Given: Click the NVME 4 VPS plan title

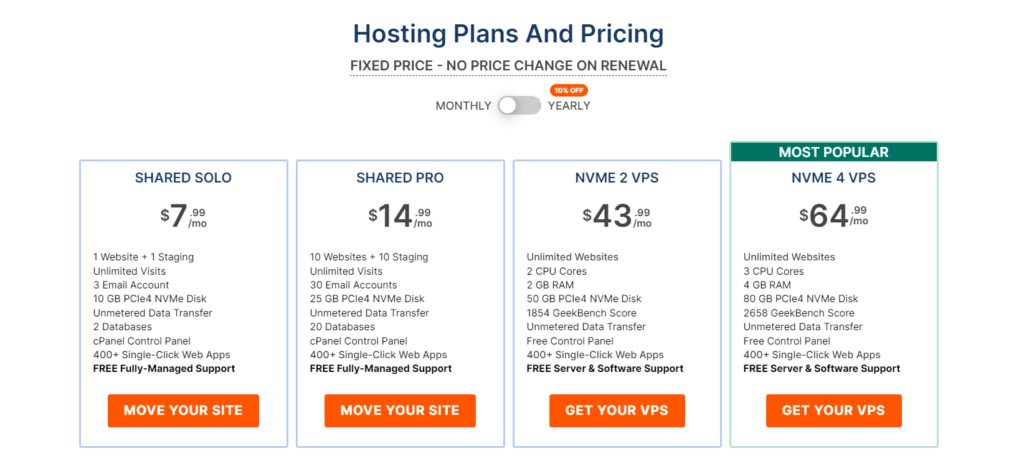Looking at the screenshot, I should [834, 178].
